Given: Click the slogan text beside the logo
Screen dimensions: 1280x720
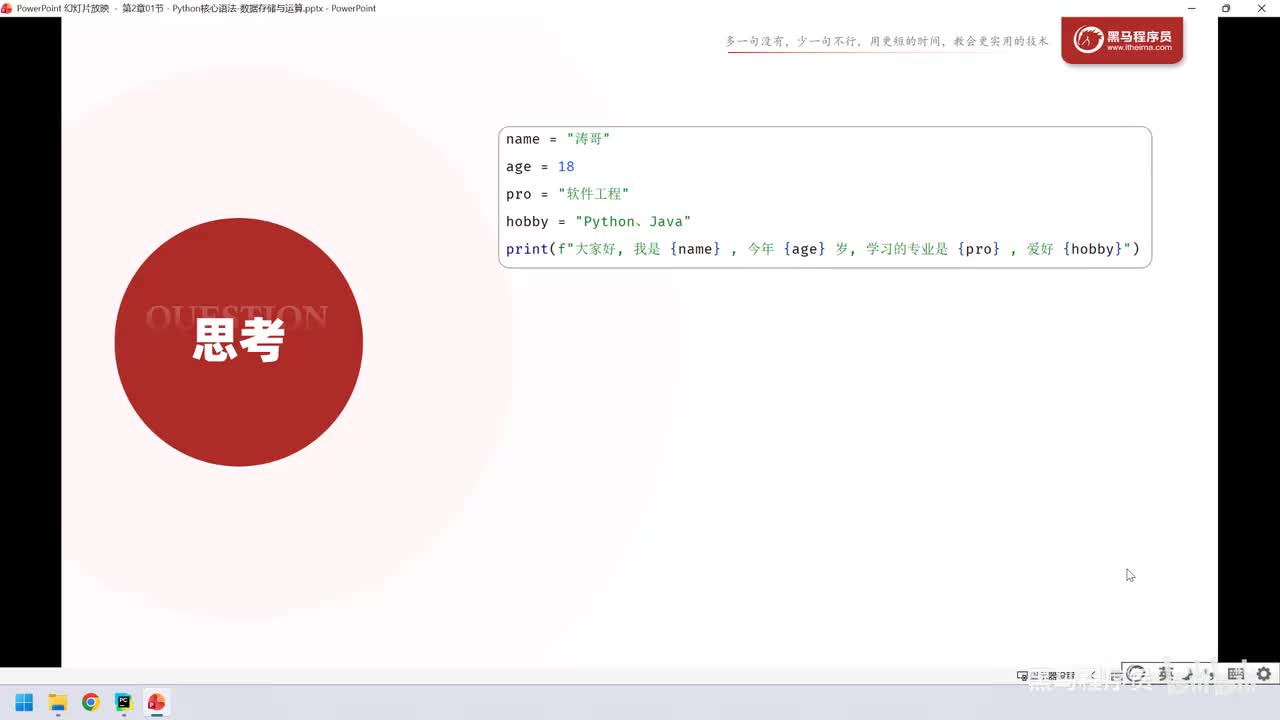Looking at the screenshot, I should [x=887, y=42].
